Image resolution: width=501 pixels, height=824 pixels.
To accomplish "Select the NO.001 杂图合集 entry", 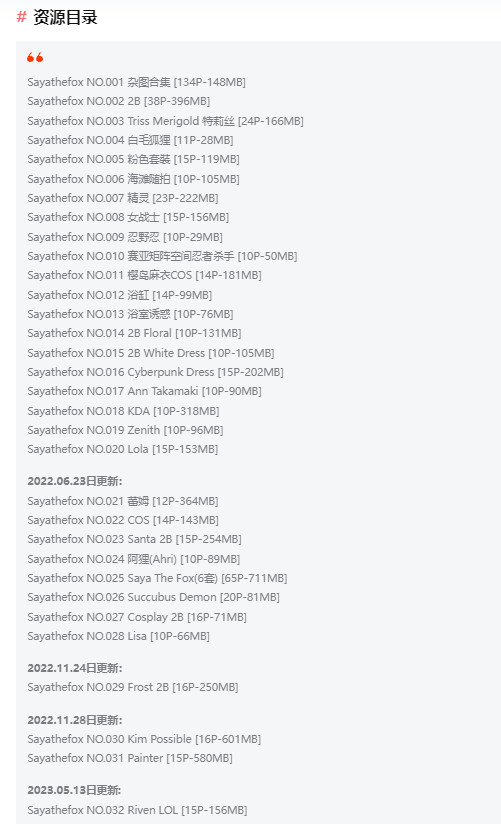I will tap(136, 82).
